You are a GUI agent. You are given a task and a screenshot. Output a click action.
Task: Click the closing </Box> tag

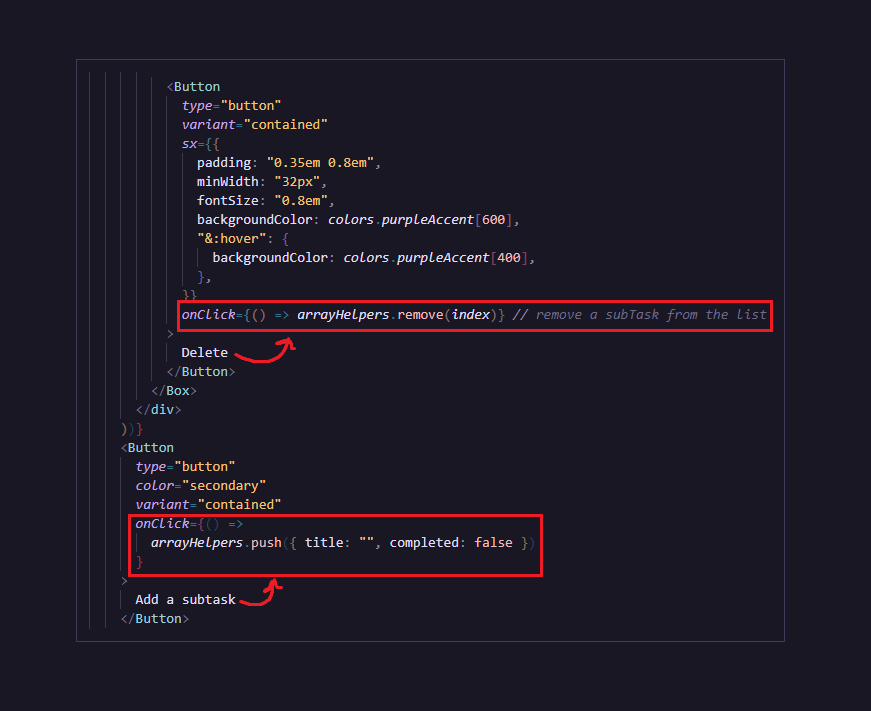tap(174, 390)
